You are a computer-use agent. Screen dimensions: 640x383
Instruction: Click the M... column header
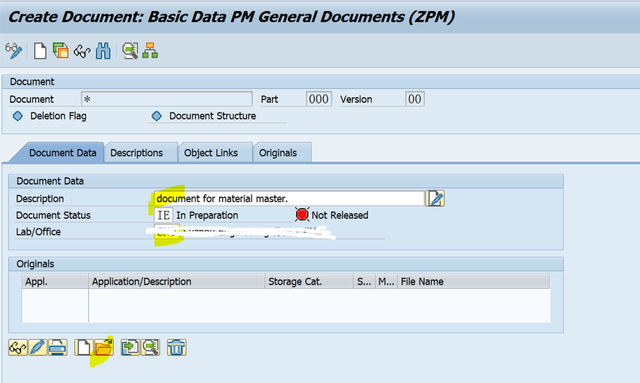386,281
